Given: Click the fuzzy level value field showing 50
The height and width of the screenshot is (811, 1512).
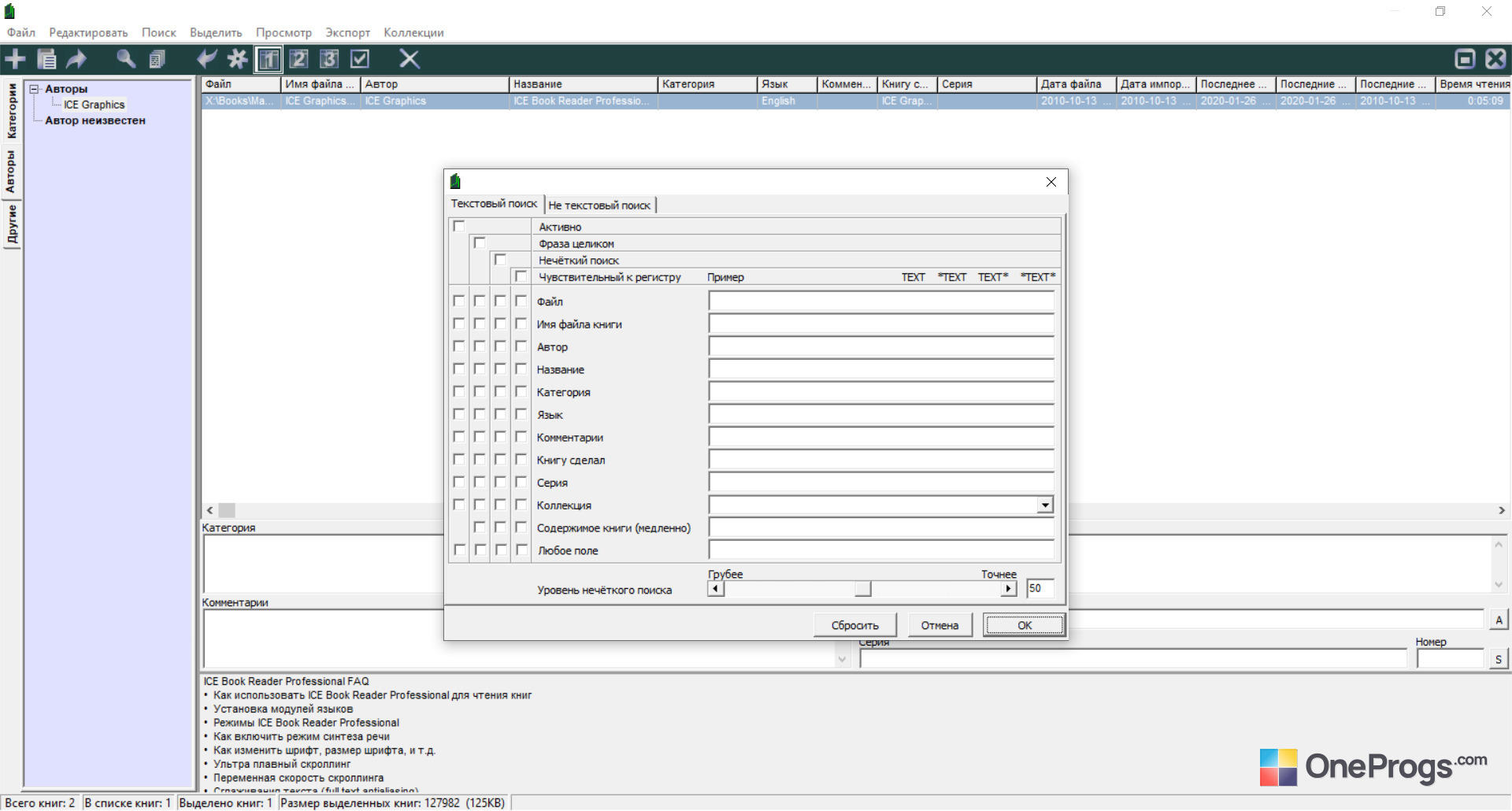Looking at the screenshot, I should (x=1039, y=588).
